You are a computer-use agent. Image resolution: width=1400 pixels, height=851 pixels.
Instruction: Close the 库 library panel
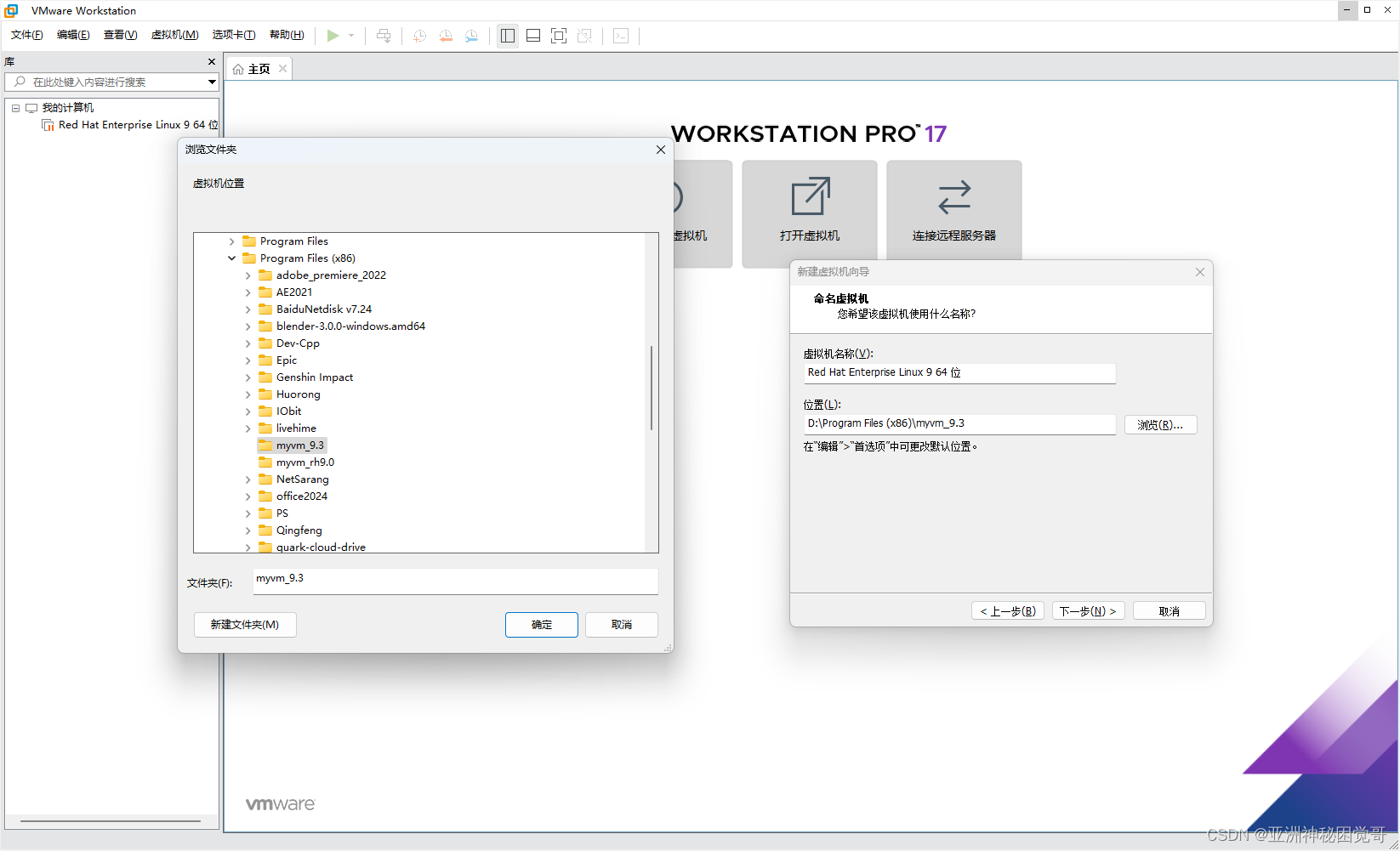tap(212, 62)
